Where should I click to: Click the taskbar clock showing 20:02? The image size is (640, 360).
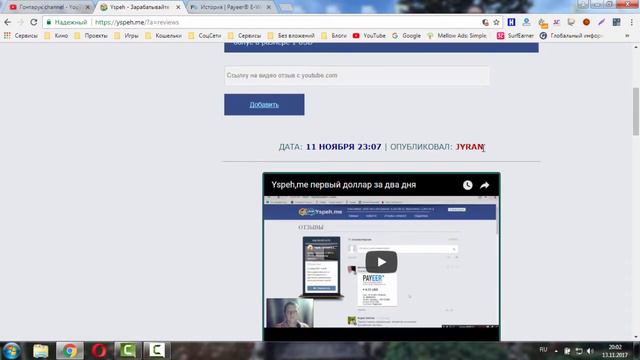click(615, 351)
